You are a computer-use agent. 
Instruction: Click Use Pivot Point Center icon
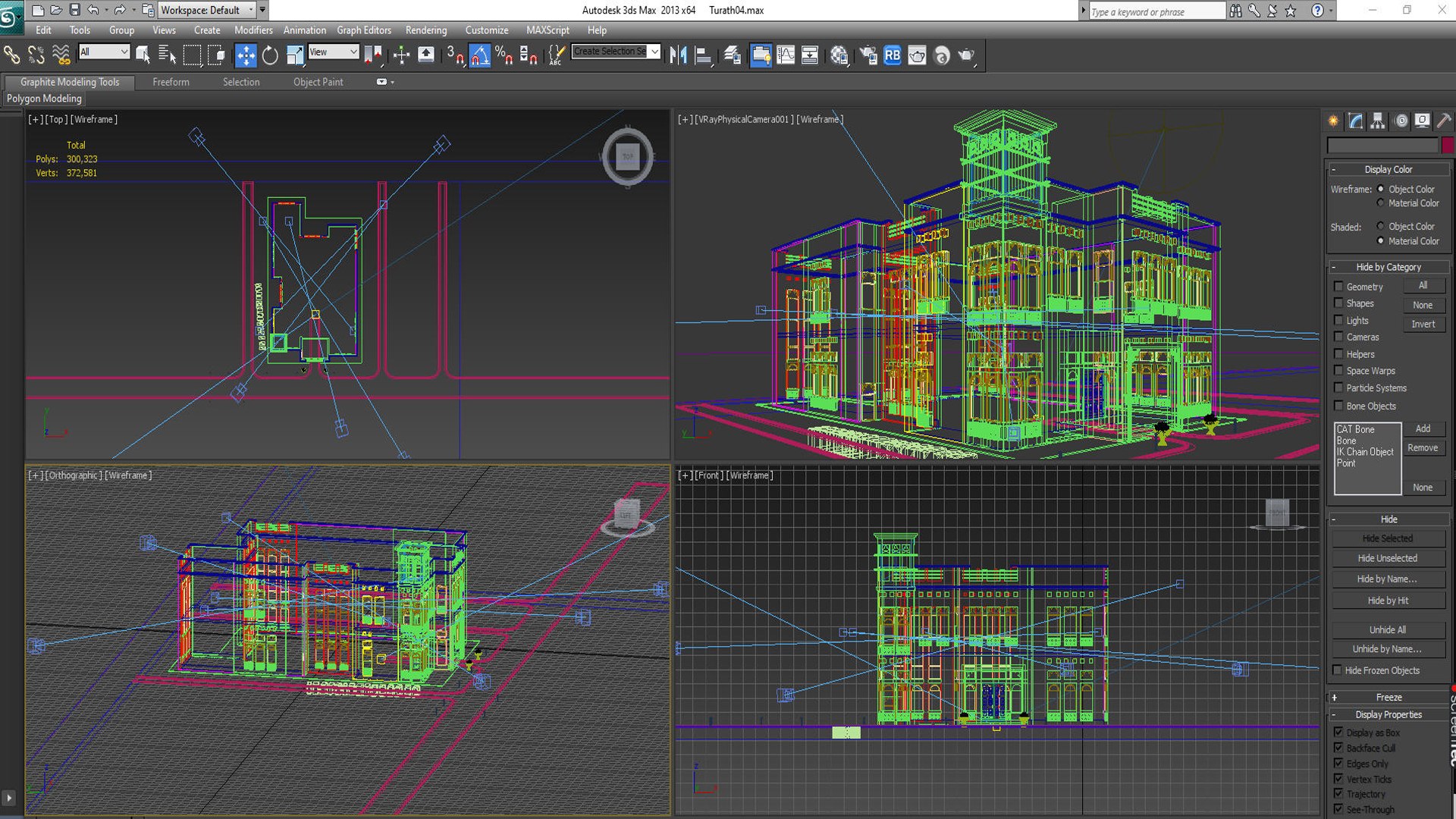pyautogui.click(x=373, y=55)
